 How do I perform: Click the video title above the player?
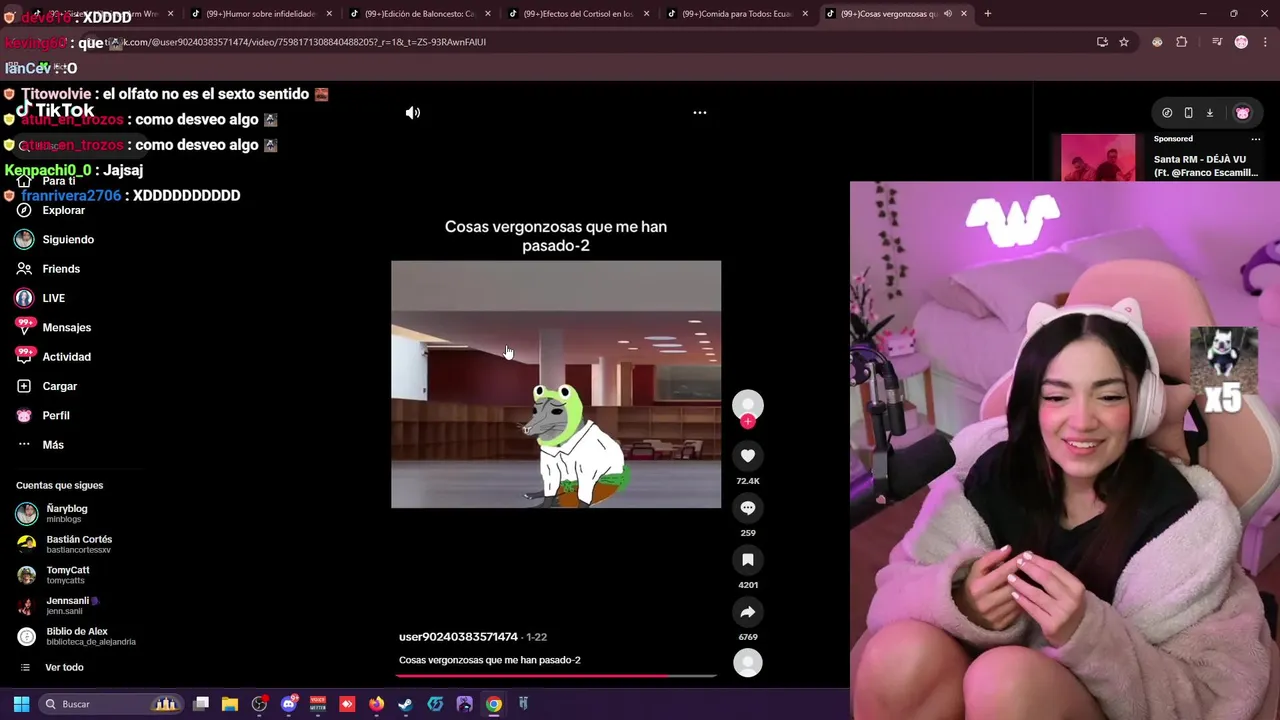(556, 236)
